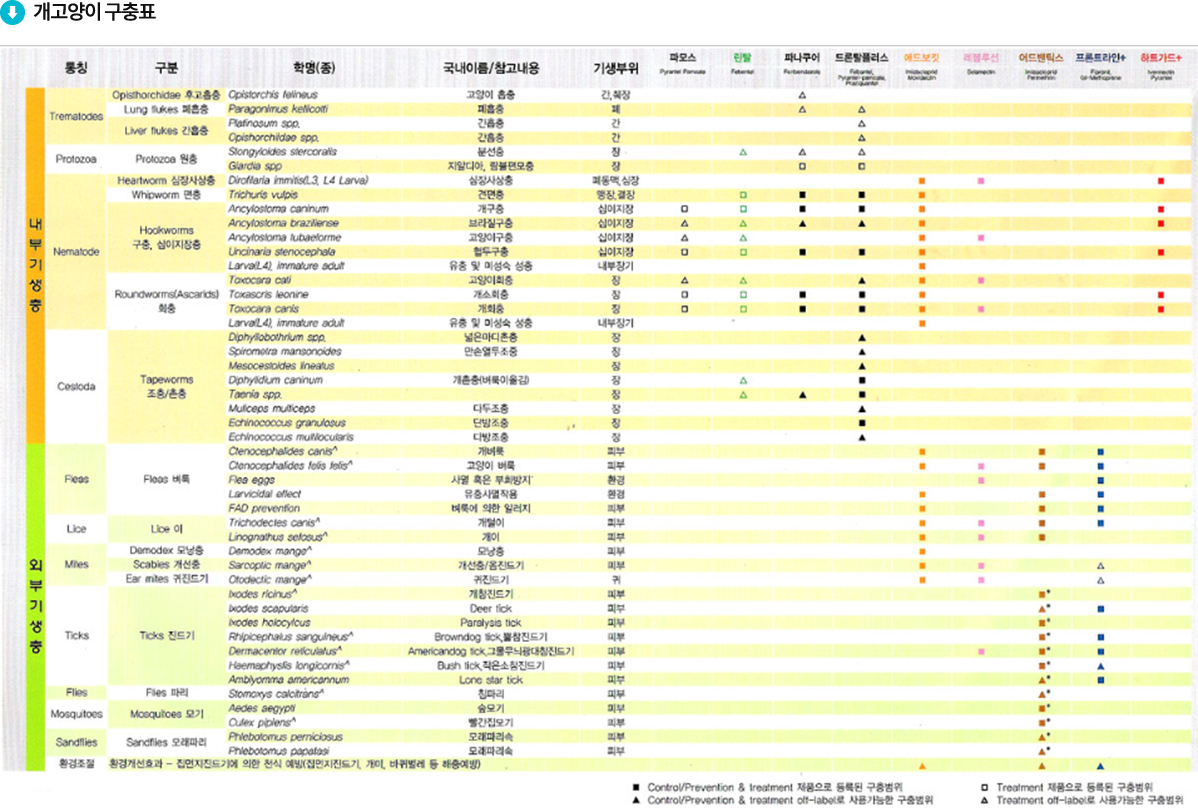Click the filled black square legend symbol
Image resolution: width=1198 pixels, height=812 pixels.
[636, 787]
